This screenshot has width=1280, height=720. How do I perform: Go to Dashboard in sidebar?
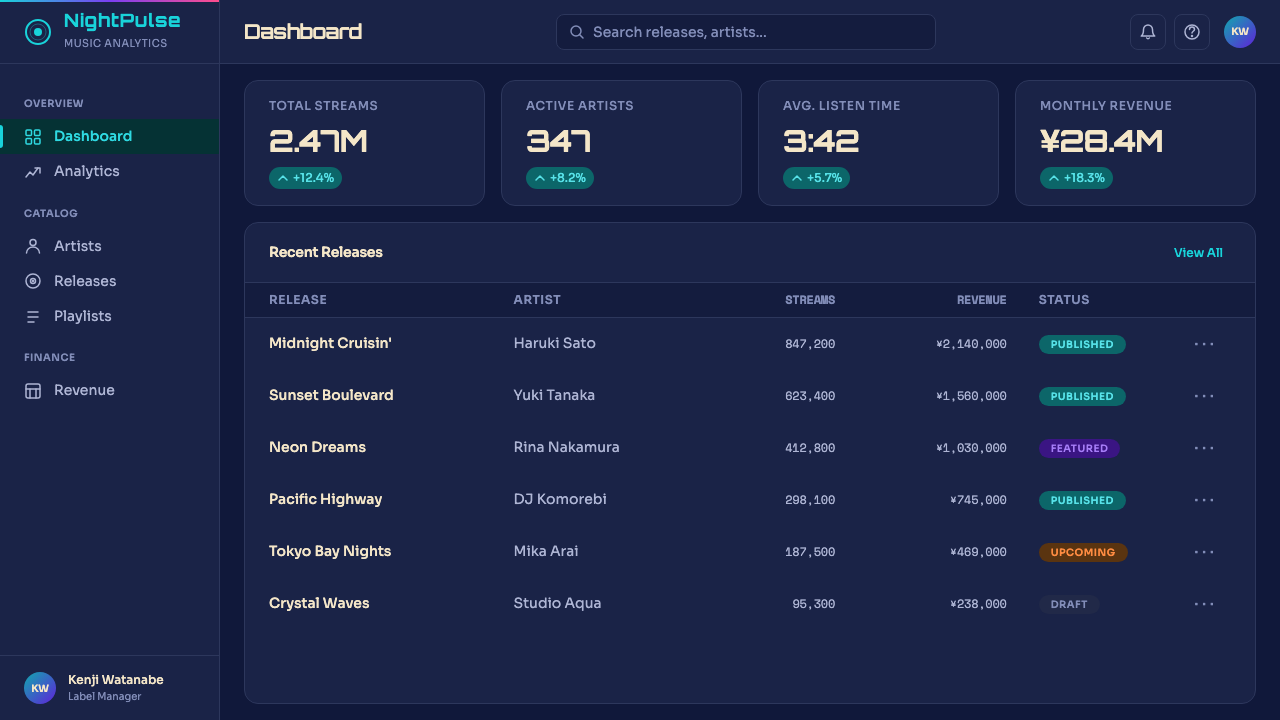click(110, 136)
